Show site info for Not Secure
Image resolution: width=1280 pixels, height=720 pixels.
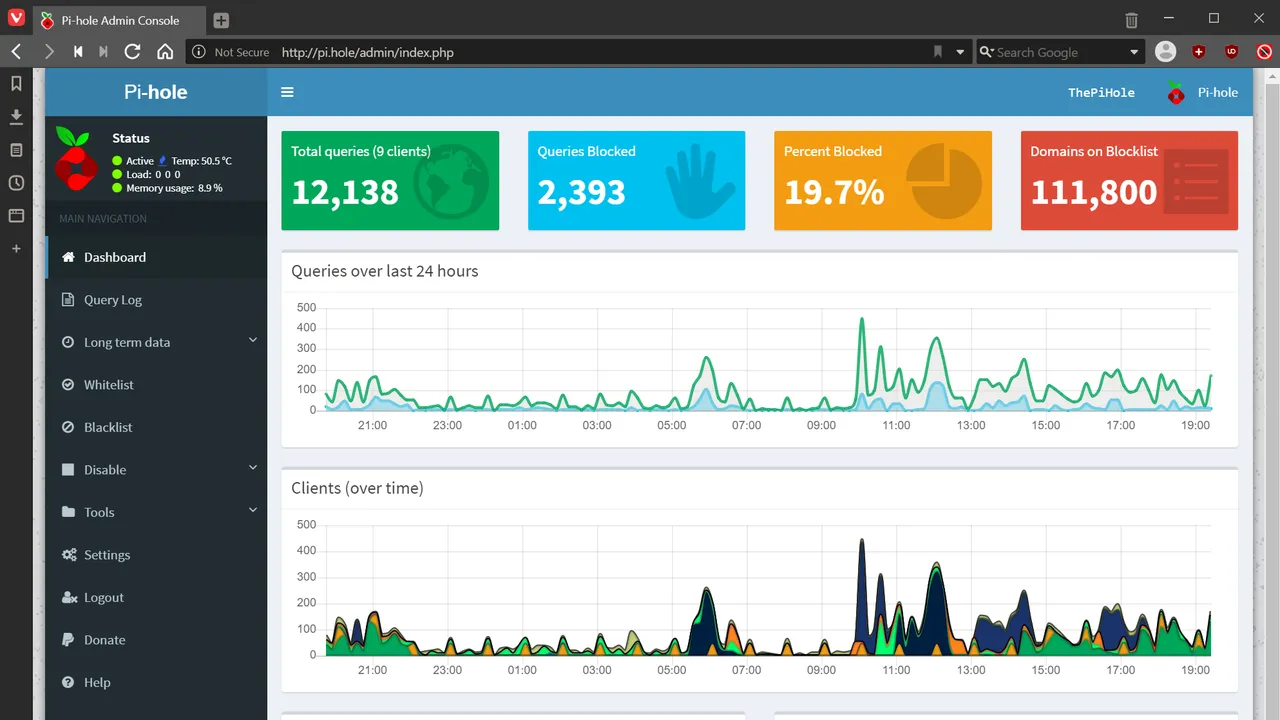pyautogui.click(x=231, y=52)
